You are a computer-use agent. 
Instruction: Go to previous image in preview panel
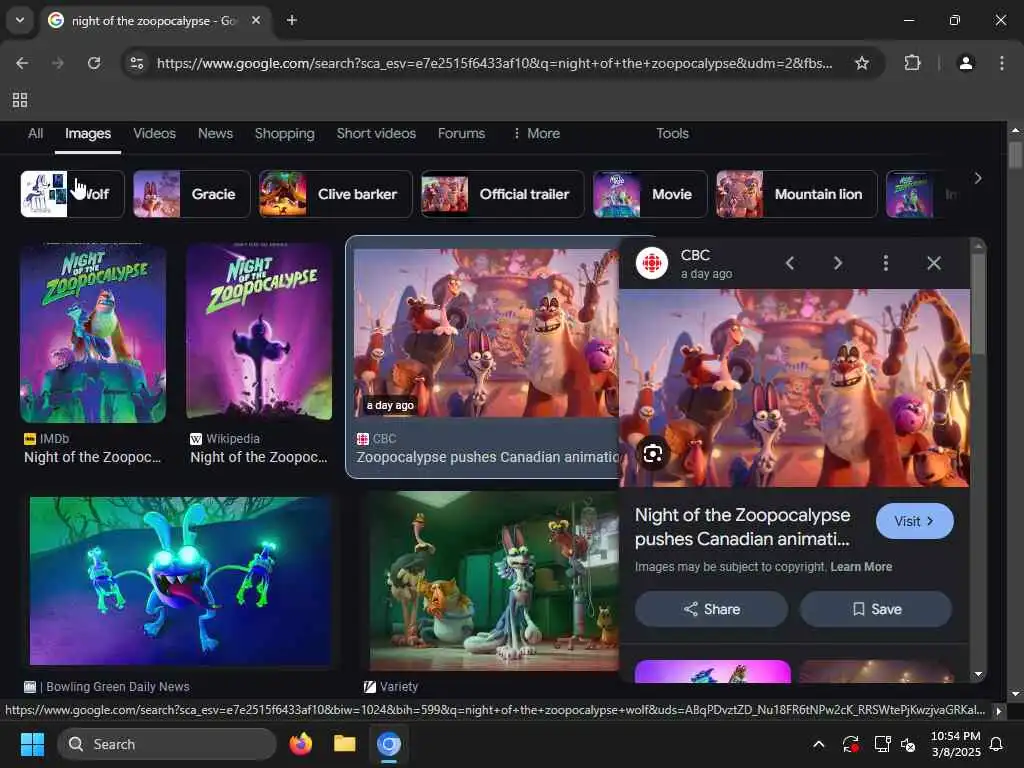[x=790, y=263]
